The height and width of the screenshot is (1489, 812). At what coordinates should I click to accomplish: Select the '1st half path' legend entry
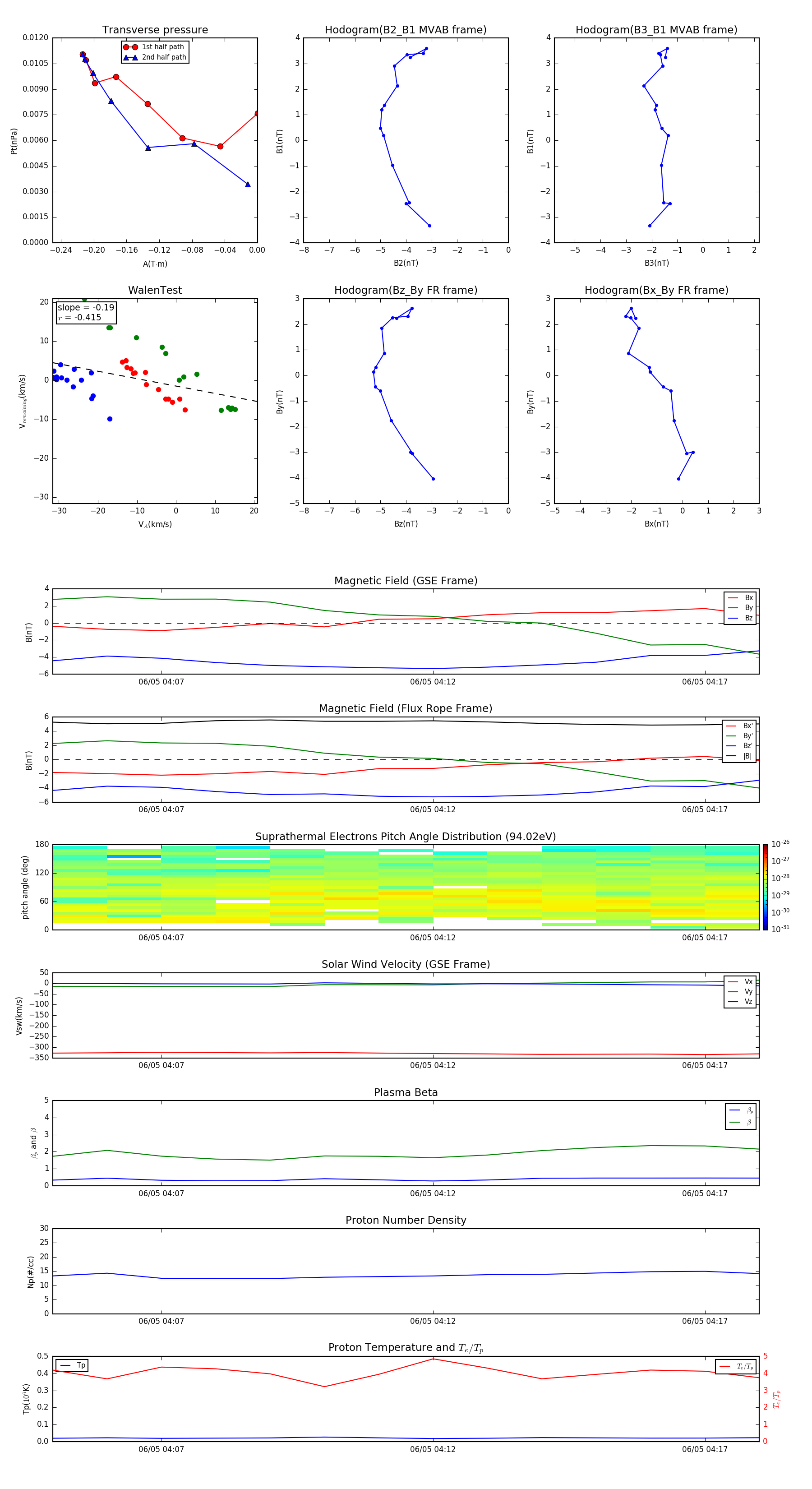tap(154, 47)
